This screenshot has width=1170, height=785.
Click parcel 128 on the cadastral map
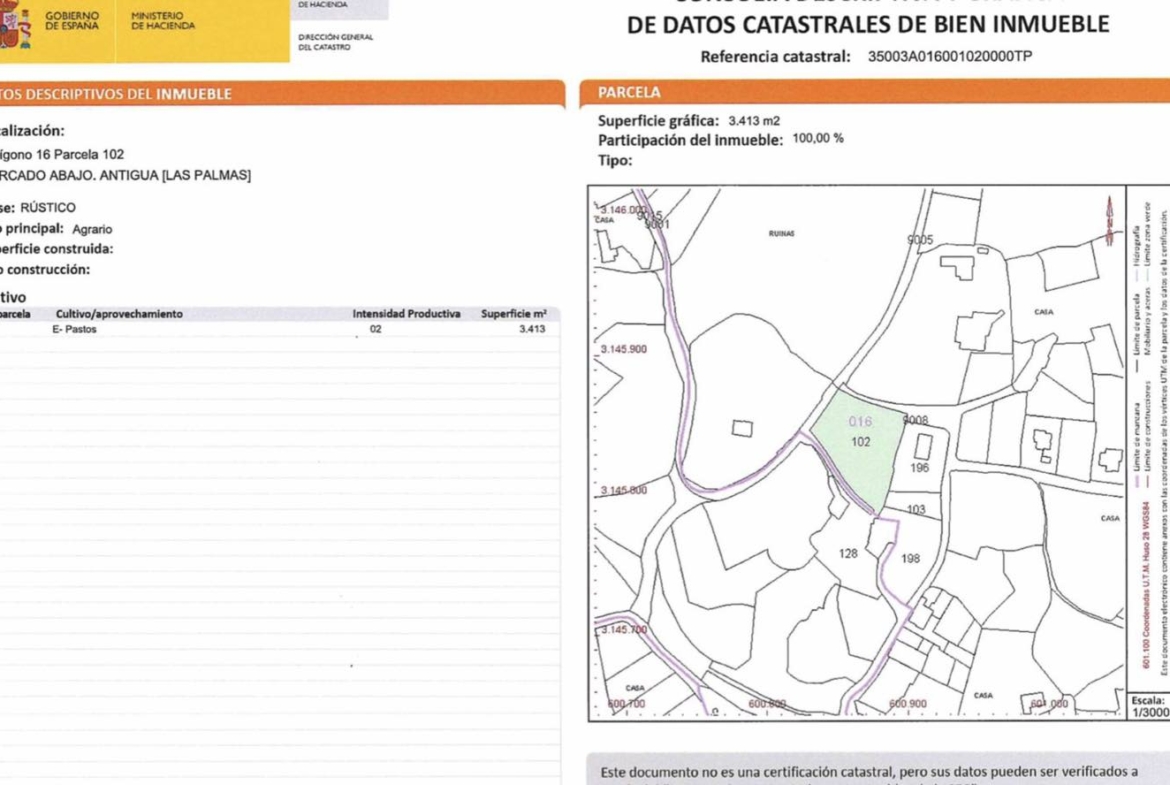pos(848,553)
